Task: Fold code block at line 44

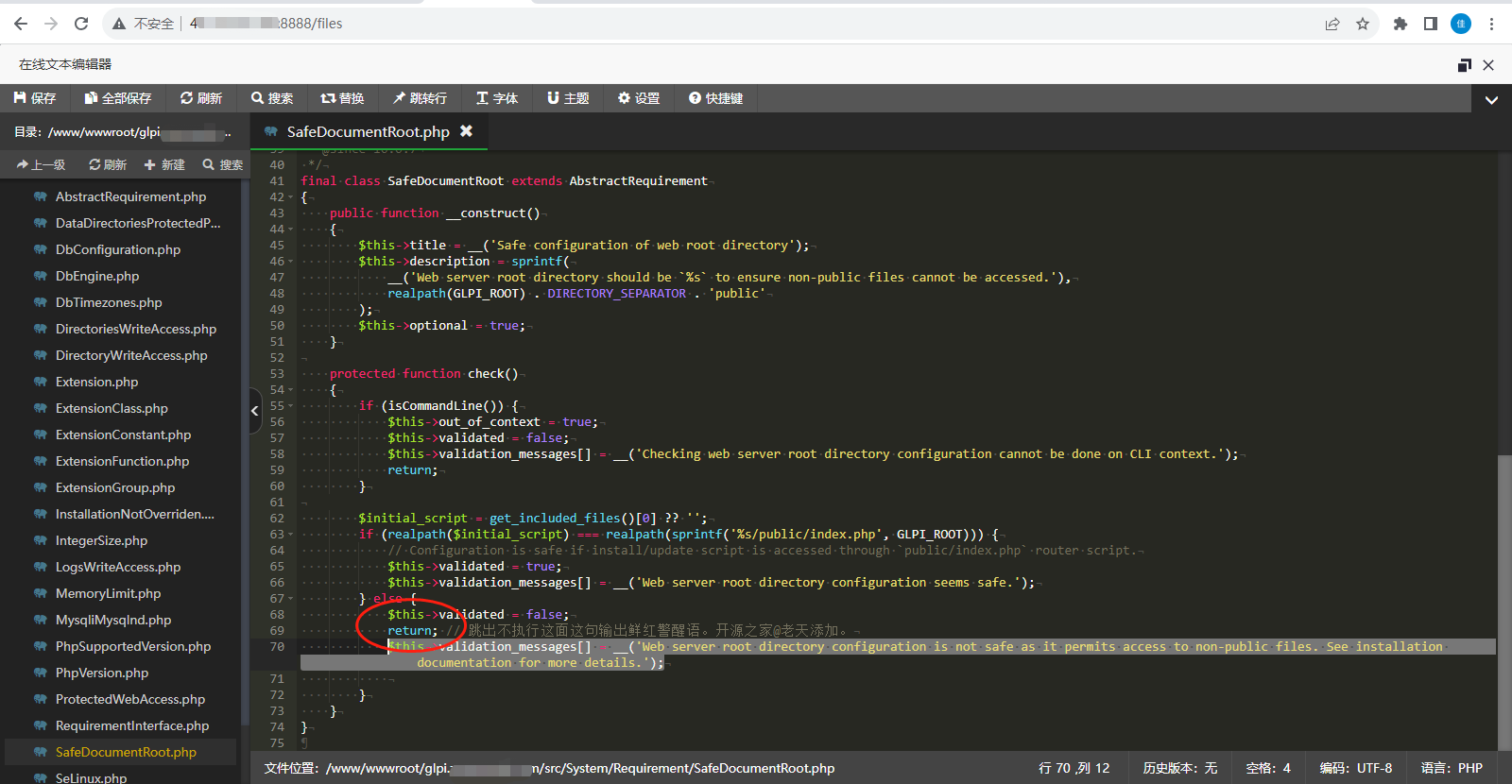Action: pos(291,230)
